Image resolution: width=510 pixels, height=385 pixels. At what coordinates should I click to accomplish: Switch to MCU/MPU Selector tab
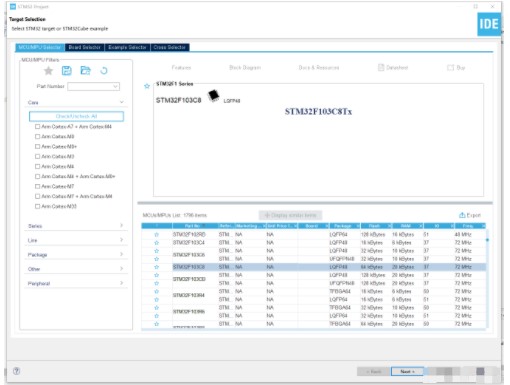(40, 47)
